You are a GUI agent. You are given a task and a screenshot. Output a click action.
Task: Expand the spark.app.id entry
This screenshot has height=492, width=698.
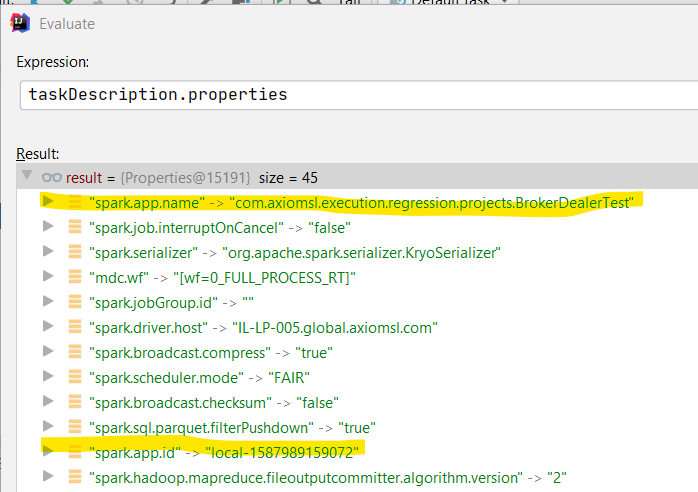coord(48,451)
